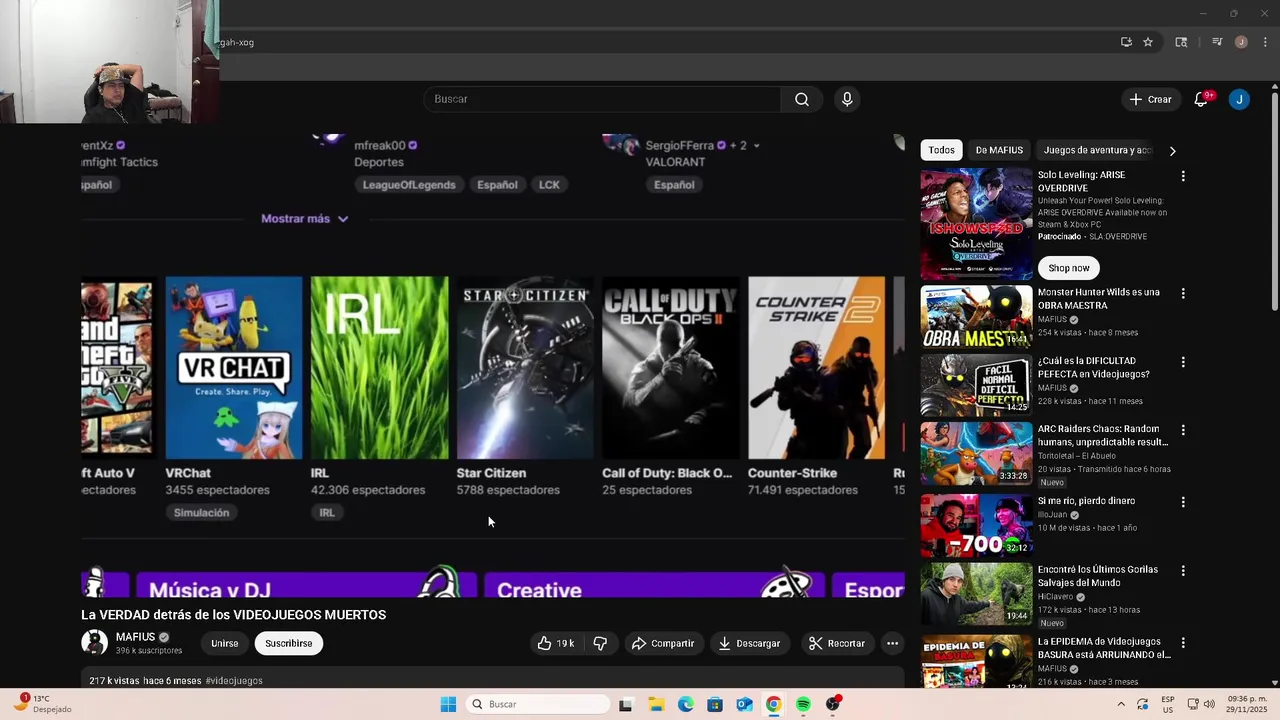1280x720 pixels.
Task: Install app icon in the address bar
Action: (1126, 42)
